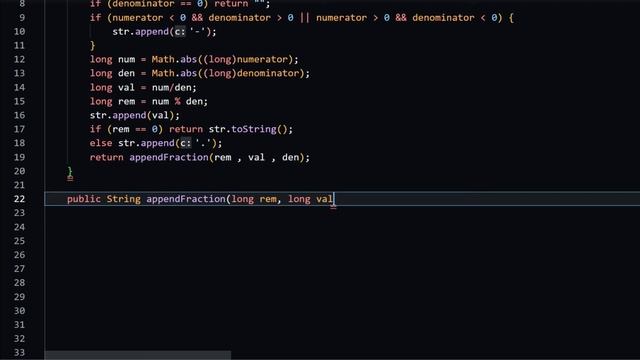
Task: Click the '||' operator on line 9
Action: point(304,18)
